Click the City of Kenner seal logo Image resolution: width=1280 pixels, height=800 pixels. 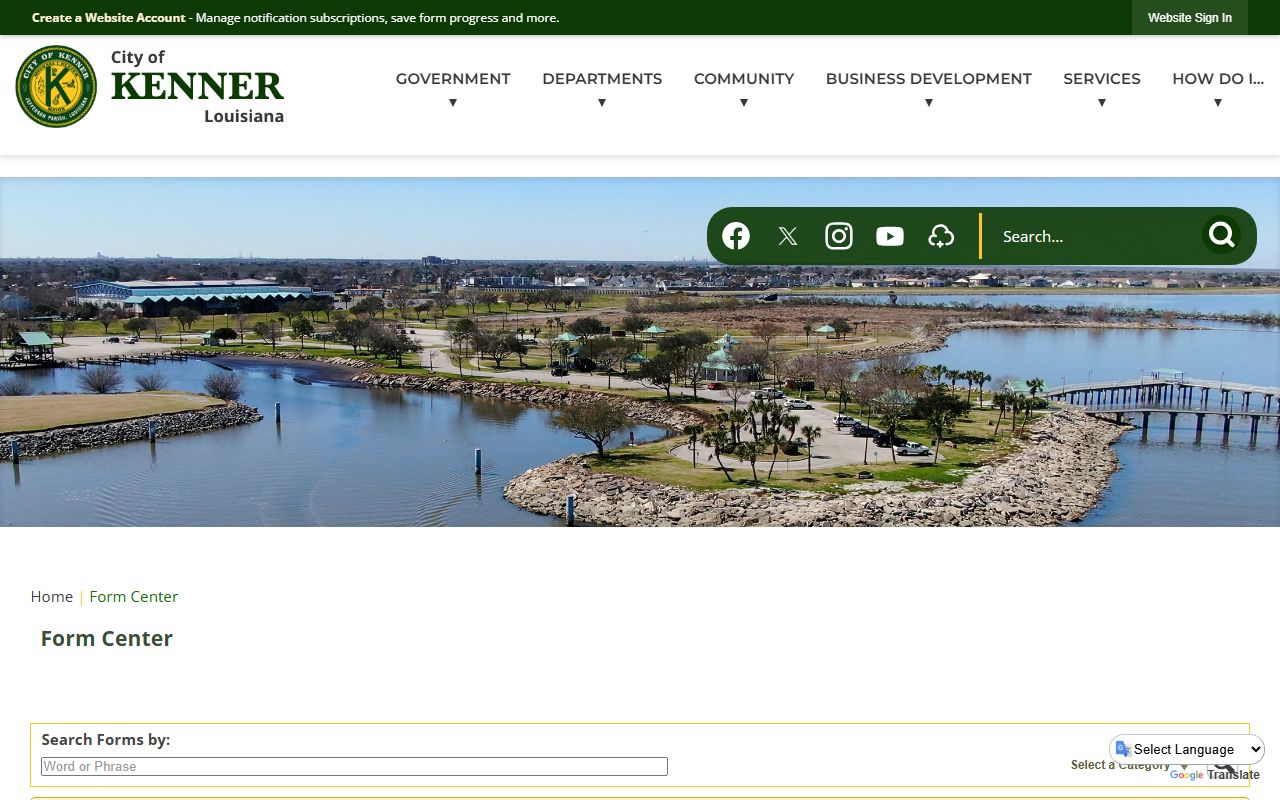[x=57, y=87]
